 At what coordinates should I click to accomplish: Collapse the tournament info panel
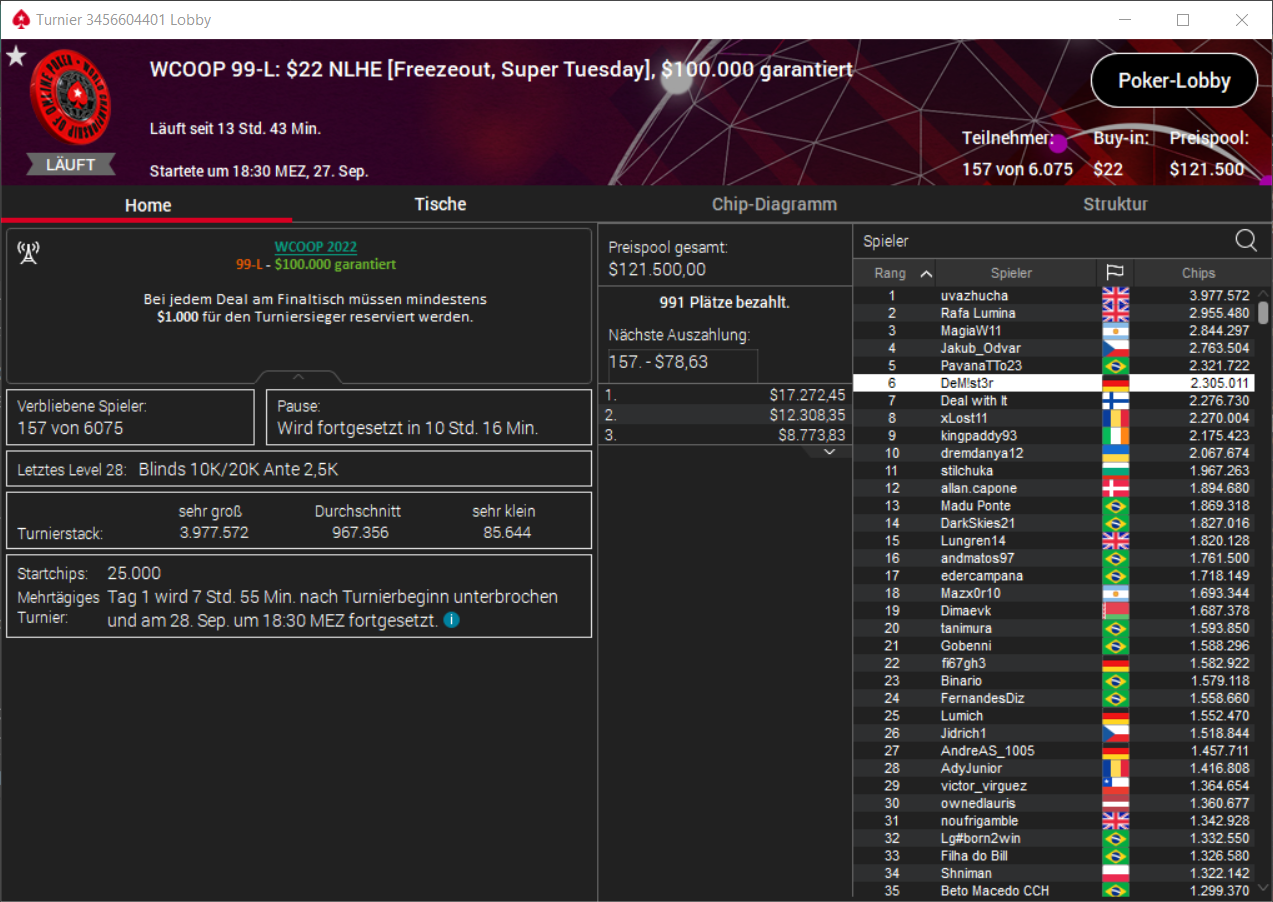pos(298,377)
